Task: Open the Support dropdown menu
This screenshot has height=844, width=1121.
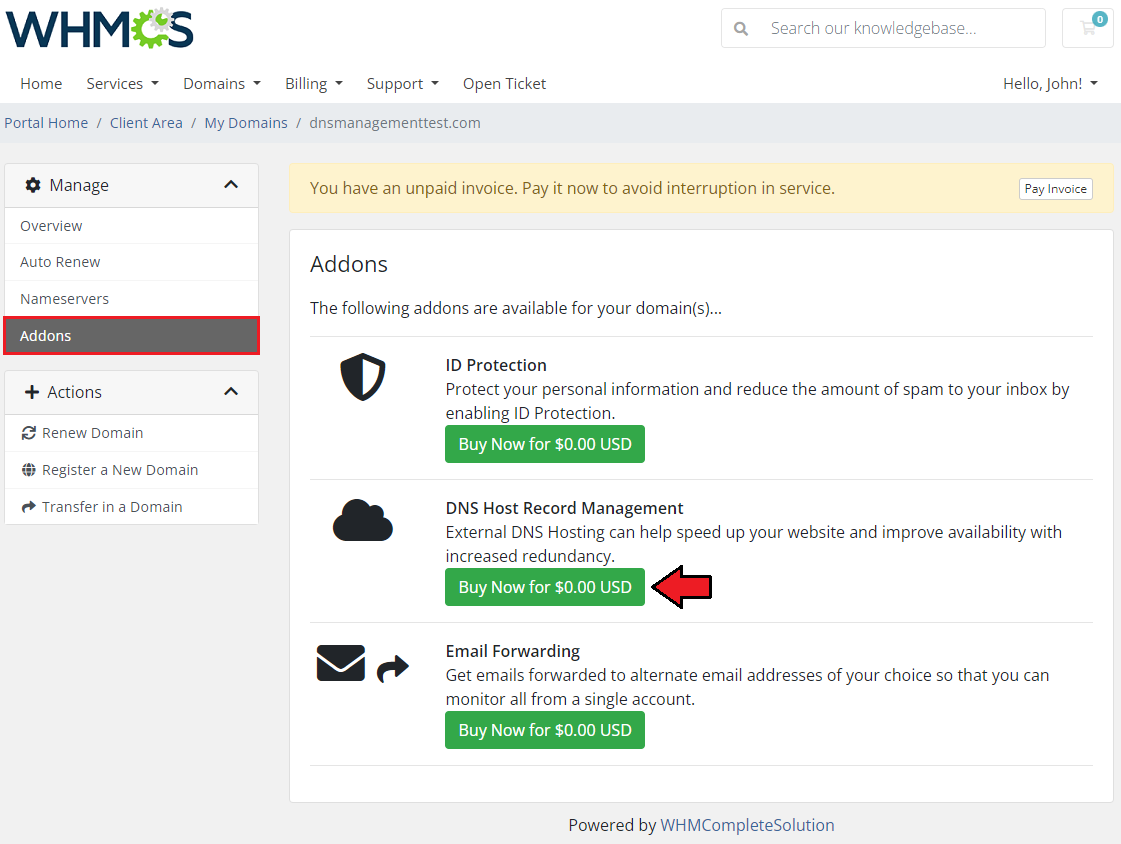Action: (x=403, y=84)
